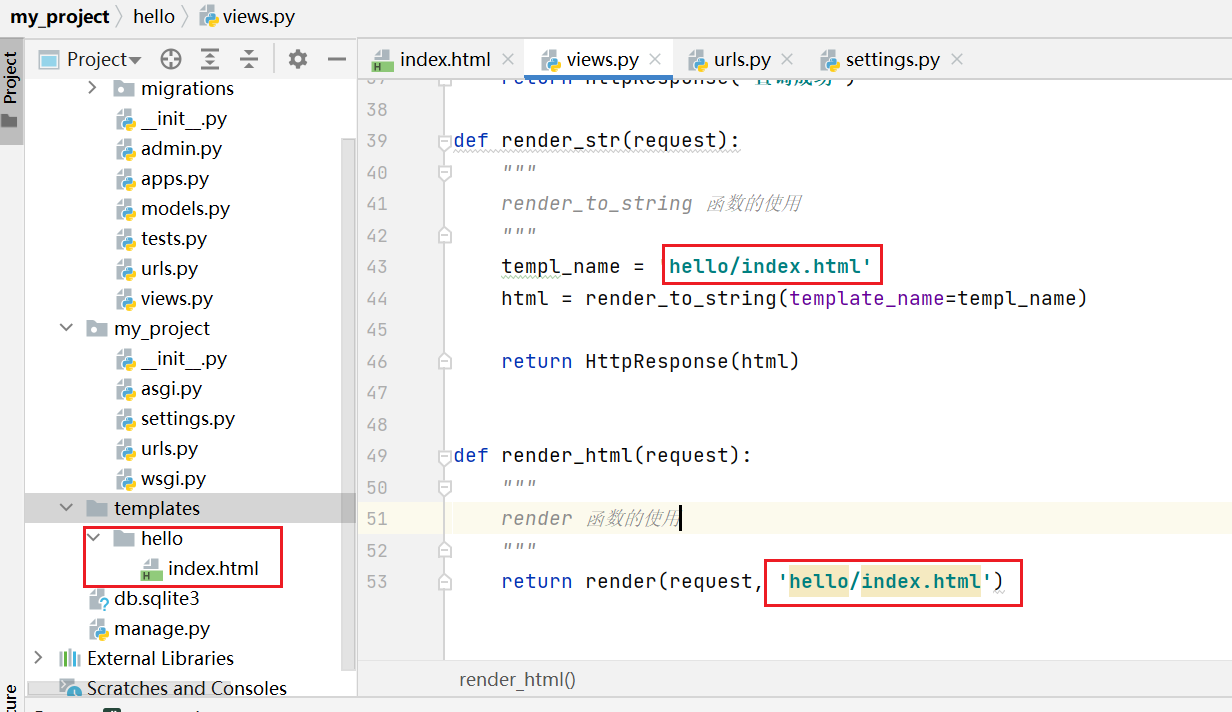Screen dimensions: 1232x712
Task: Fold the docstring at line 40
Action: (x=444, y=172)
